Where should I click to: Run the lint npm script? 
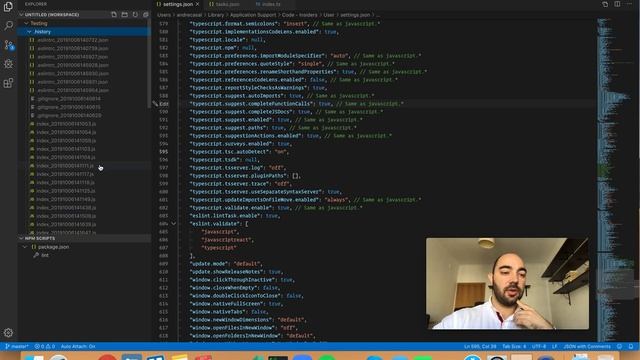(45, 255)
